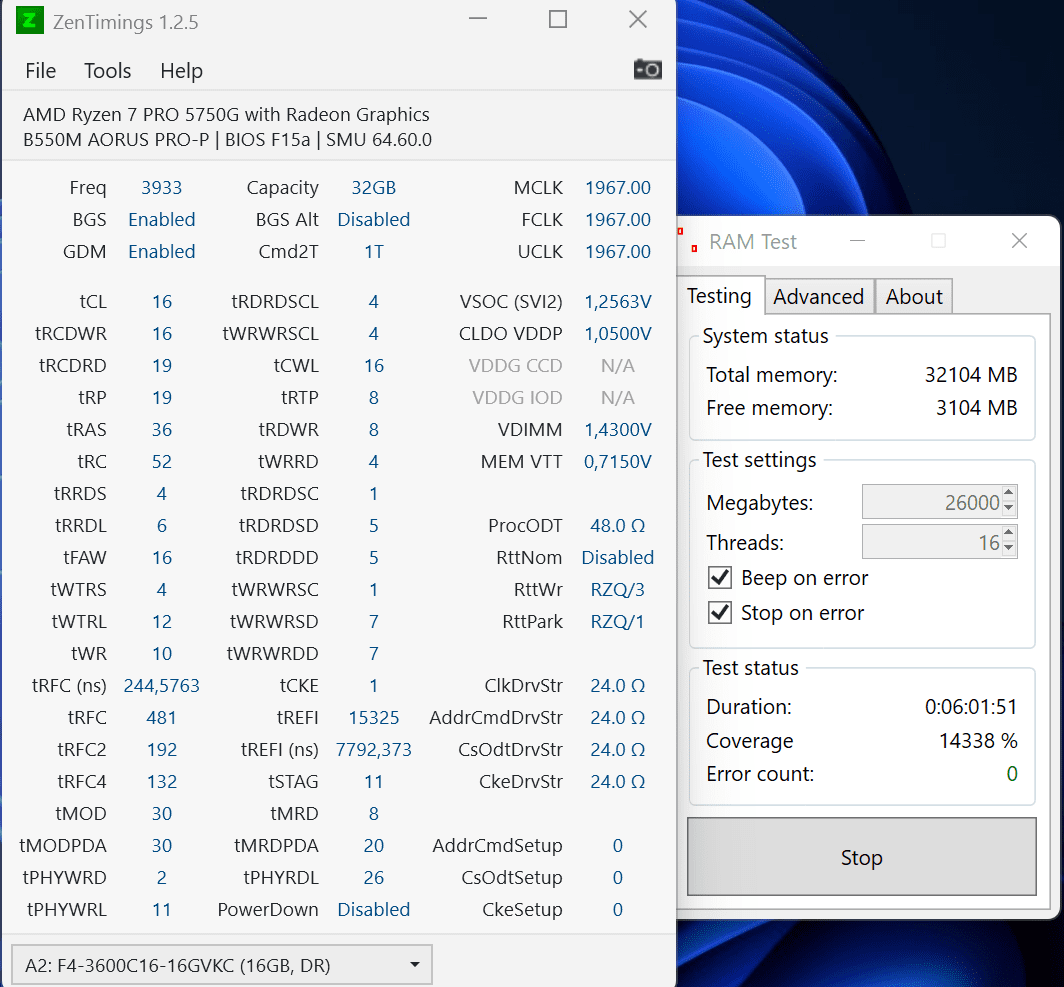This screenshot has height=987, width=1064.
Task: Click the Coverage value 14338 %
Action: point(978,740)
